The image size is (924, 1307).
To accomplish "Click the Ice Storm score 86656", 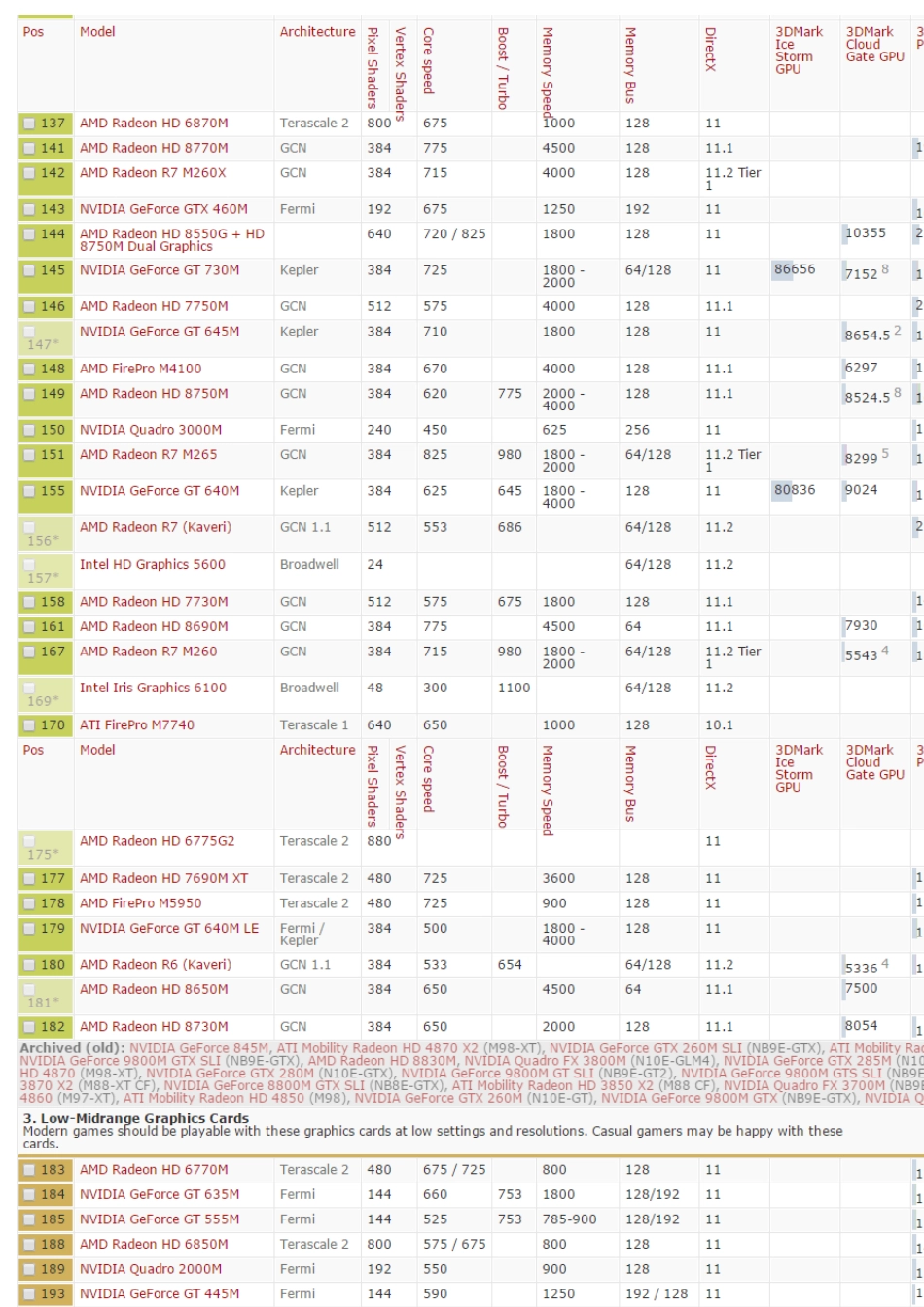I will 796,270.
